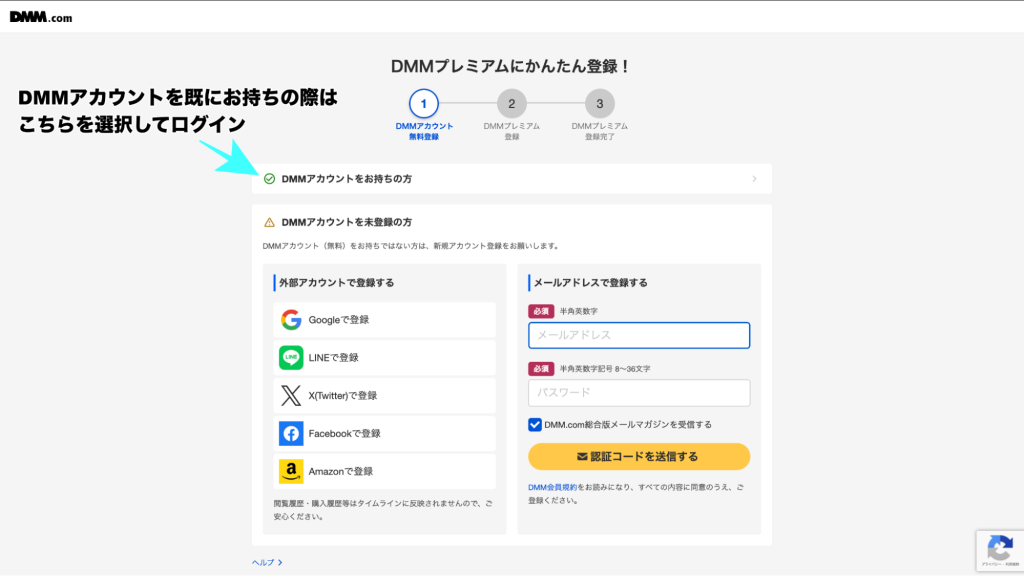This screenshot has width=1024, height=576.
Task: Focus the パスワード input field
Action: click(x=639, y=393)
